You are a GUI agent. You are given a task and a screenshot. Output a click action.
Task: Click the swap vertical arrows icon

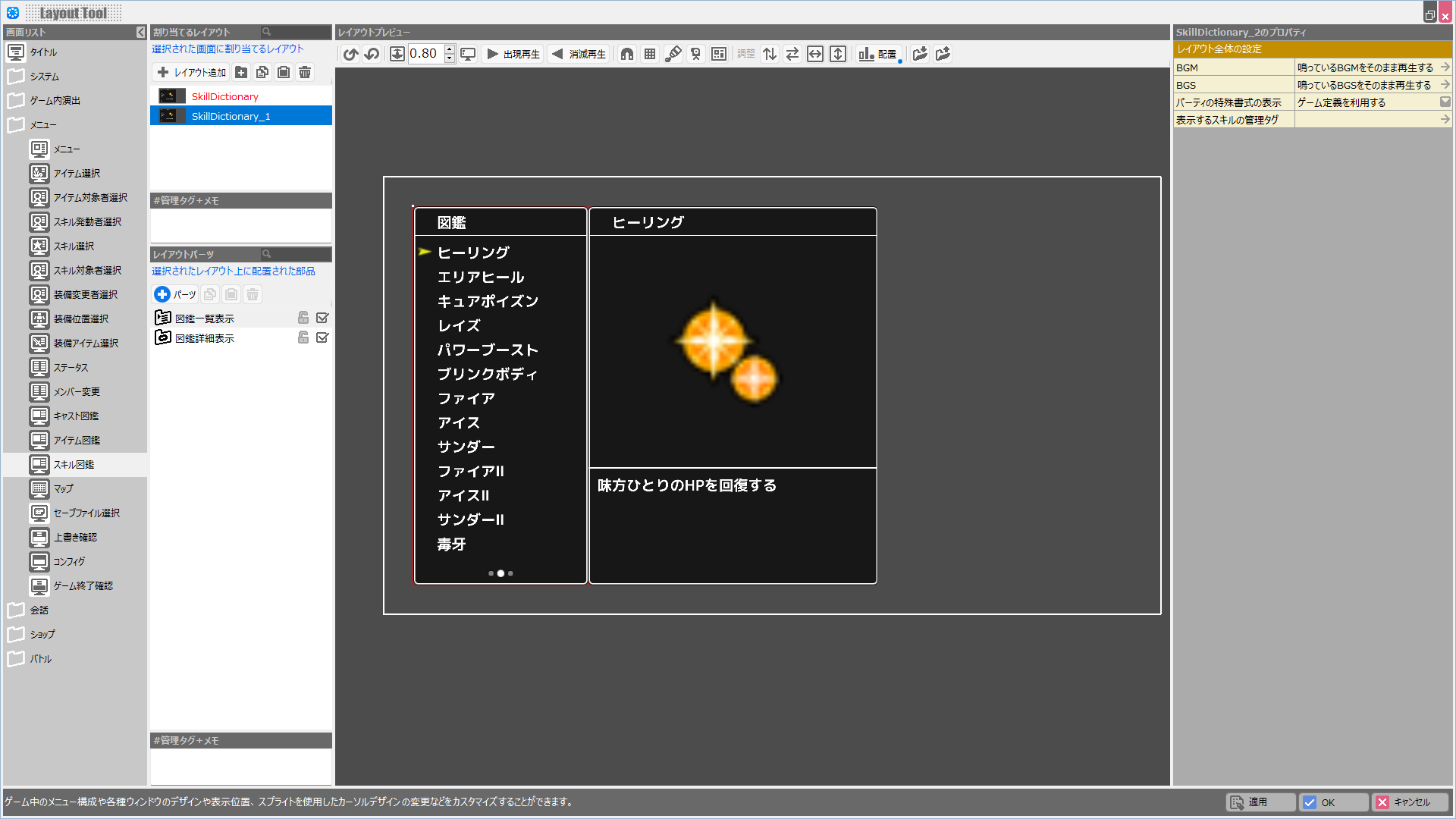point(770,54)
